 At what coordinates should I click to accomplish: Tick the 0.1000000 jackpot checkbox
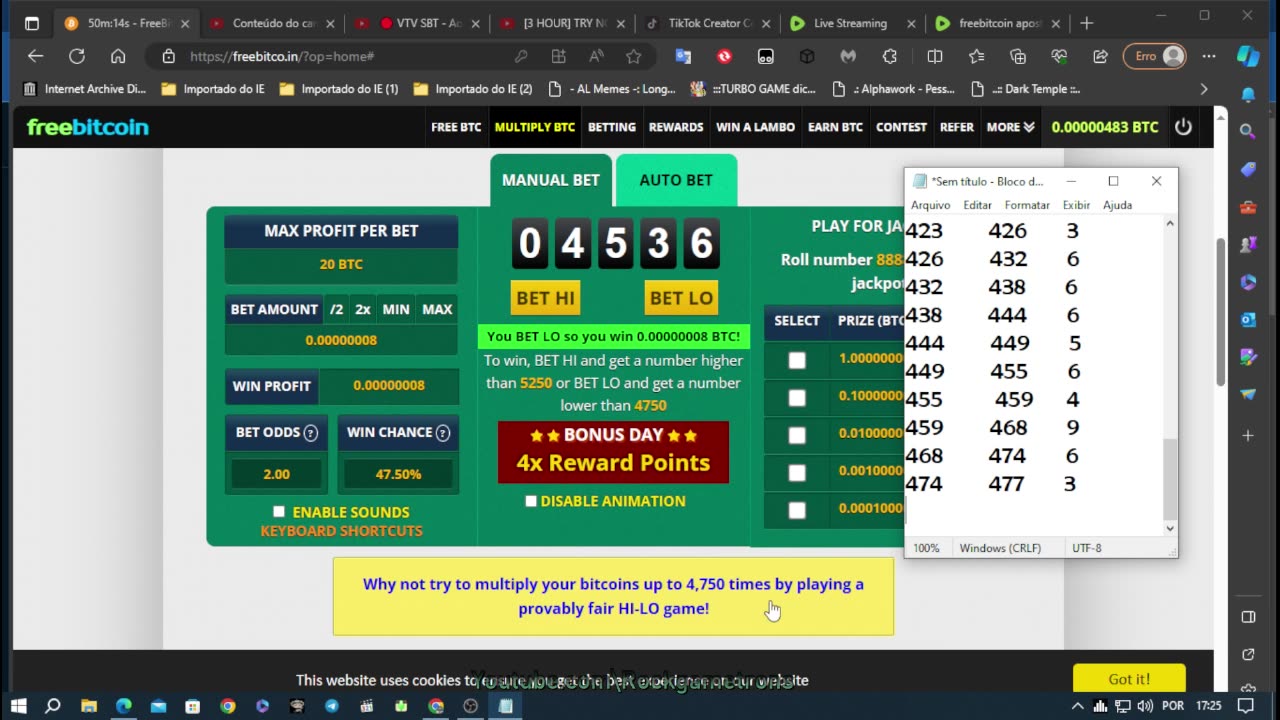click(797, 398)
